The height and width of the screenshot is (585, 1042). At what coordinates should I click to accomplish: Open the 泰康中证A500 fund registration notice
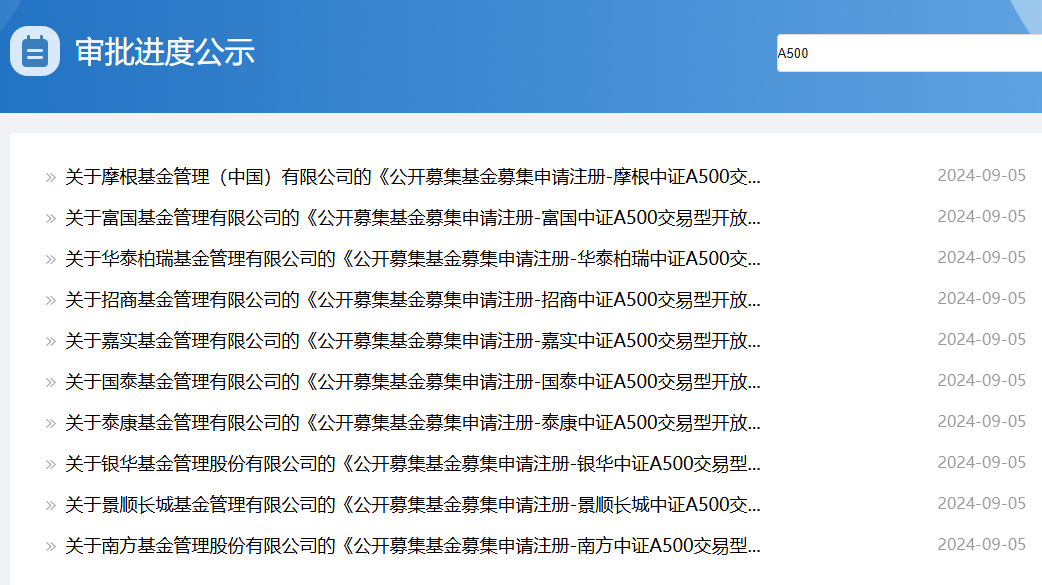tap(413, 423)
